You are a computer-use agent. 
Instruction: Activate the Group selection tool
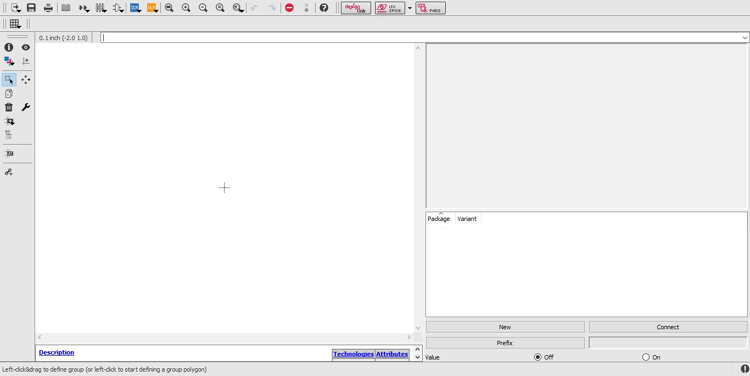(x=9, y=79)
